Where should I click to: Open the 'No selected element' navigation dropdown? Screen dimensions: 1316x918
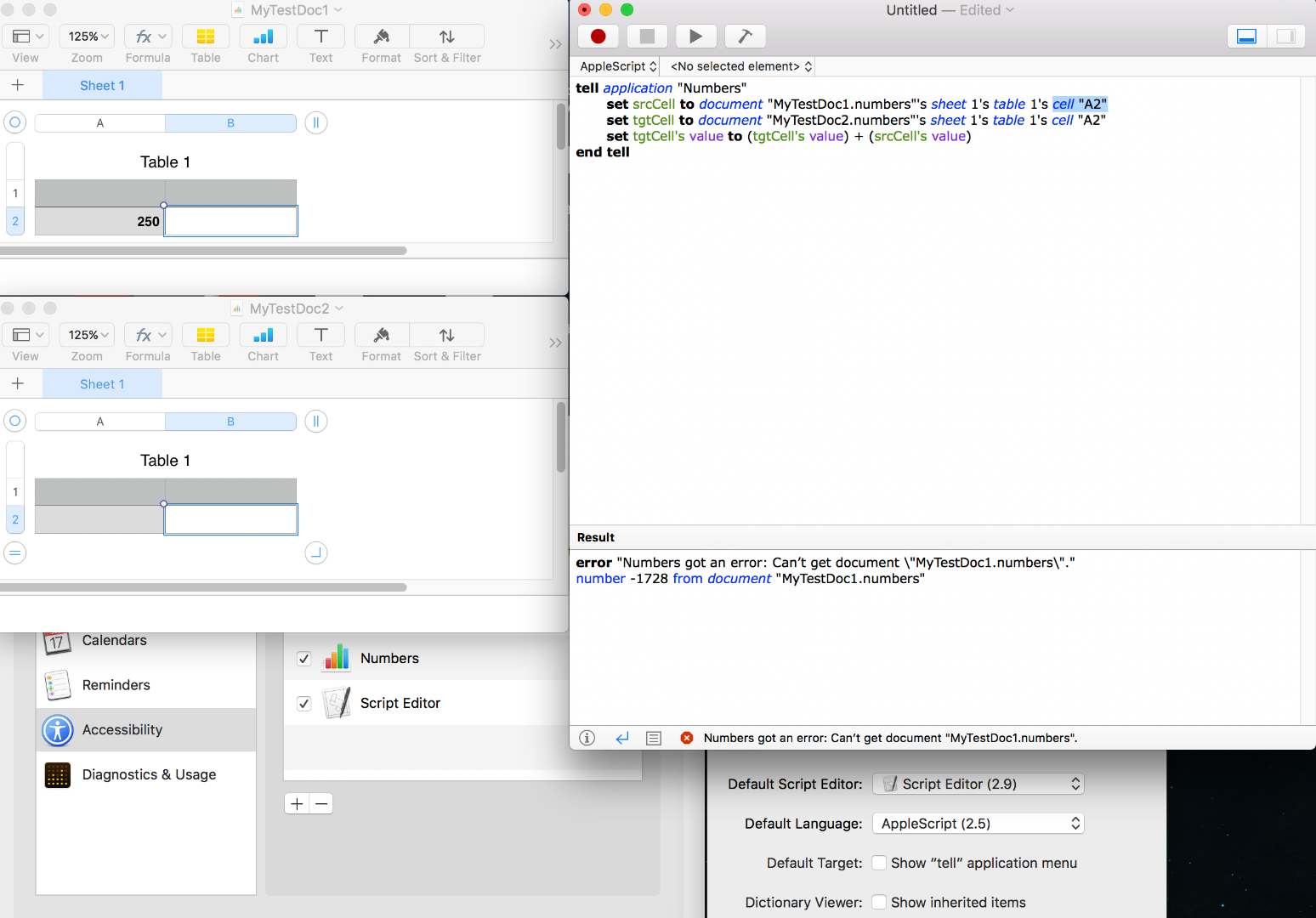(741, 66)
